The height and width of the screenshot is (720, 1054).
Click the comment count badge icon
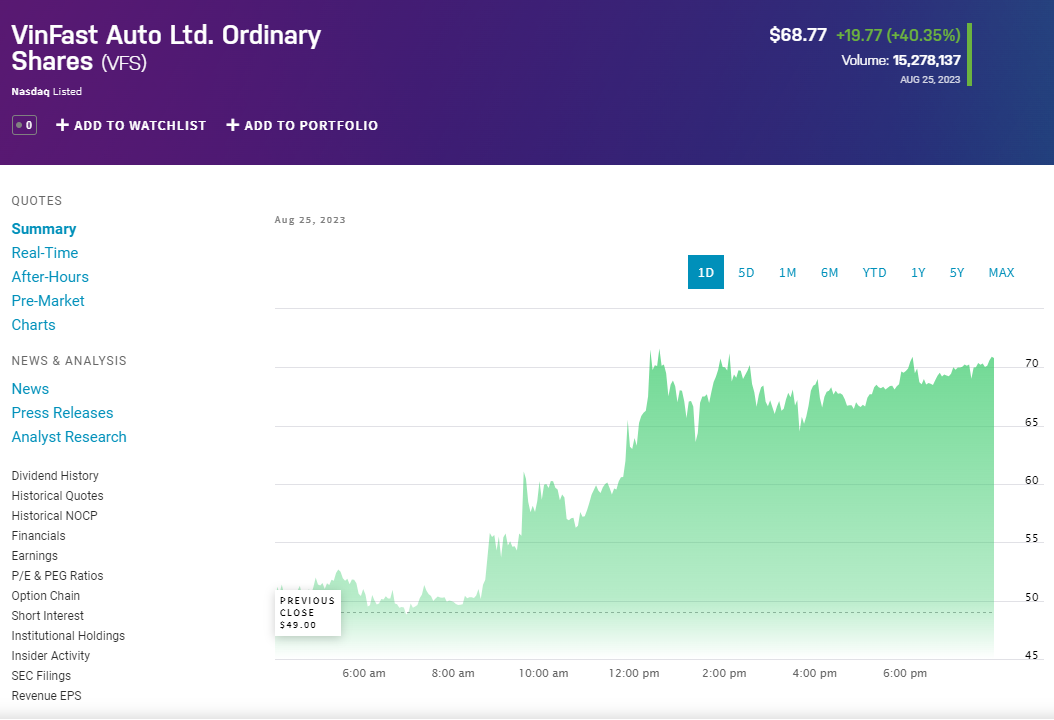(x=24, y=125)
